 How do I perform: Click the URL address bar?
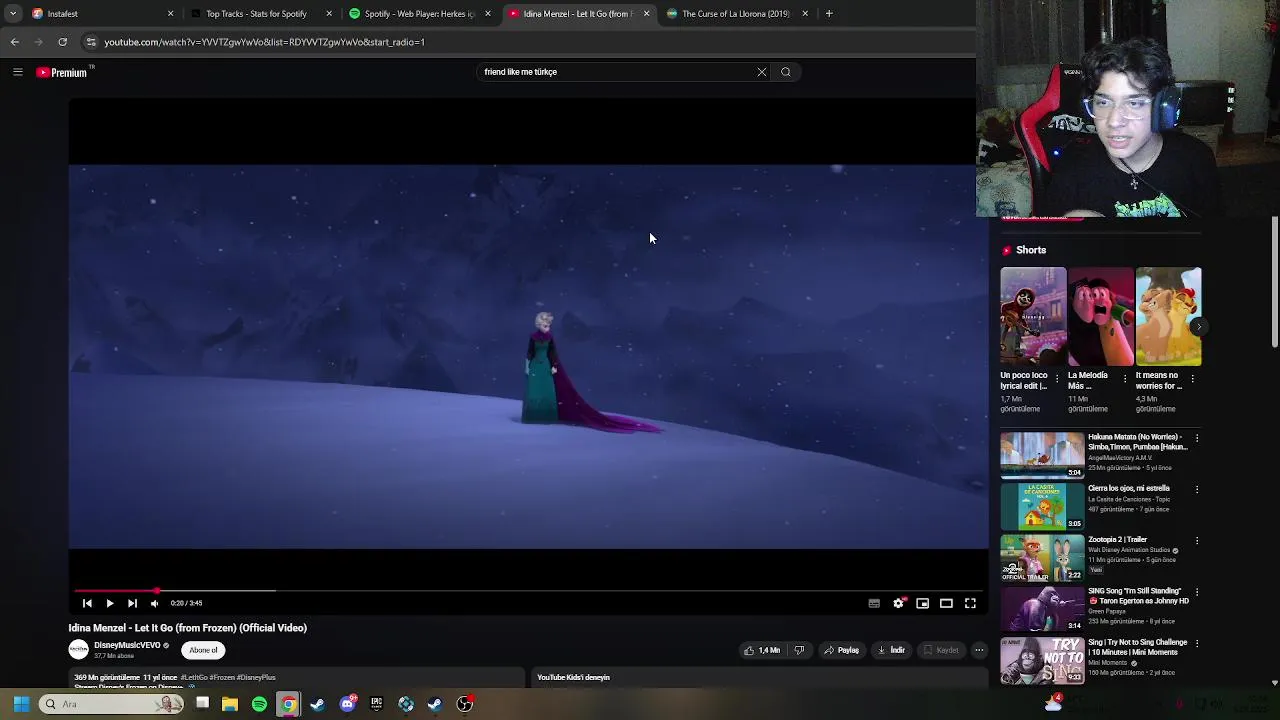click(530, 42)
